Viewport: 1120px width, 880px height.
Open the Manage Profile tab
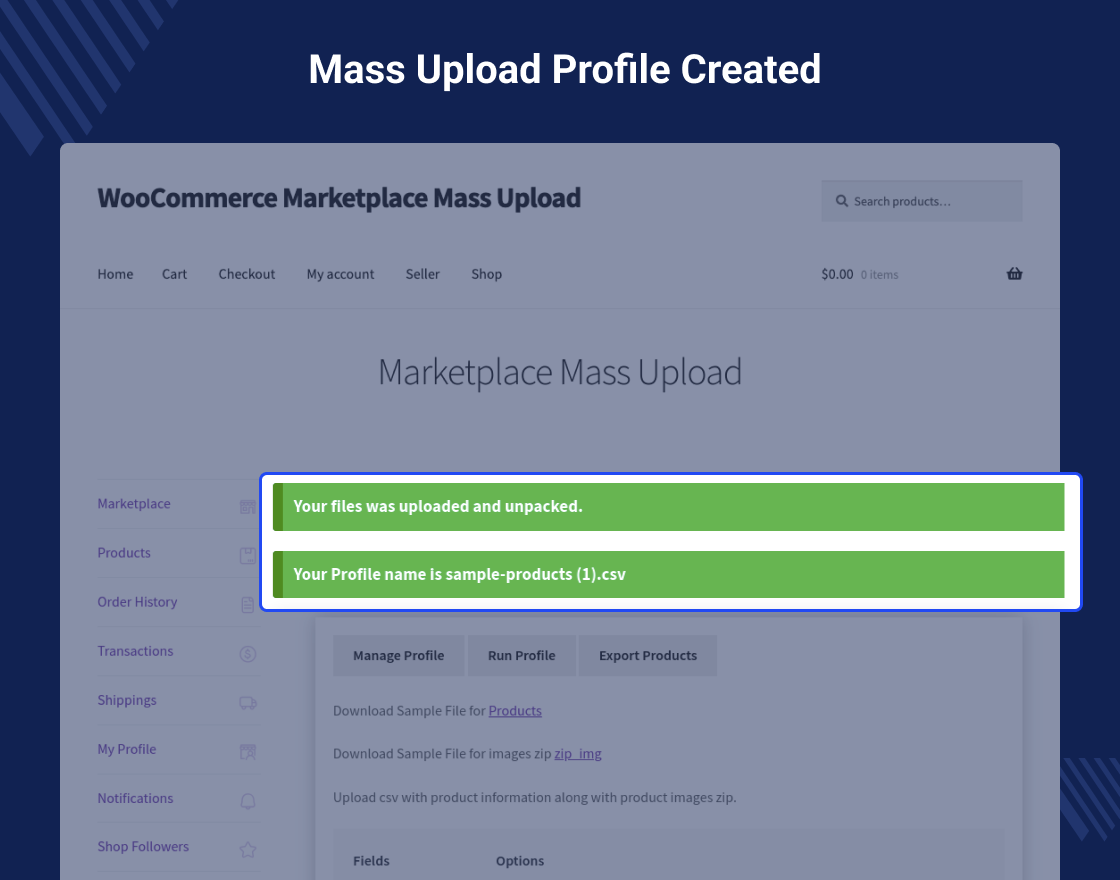[398, 656]
